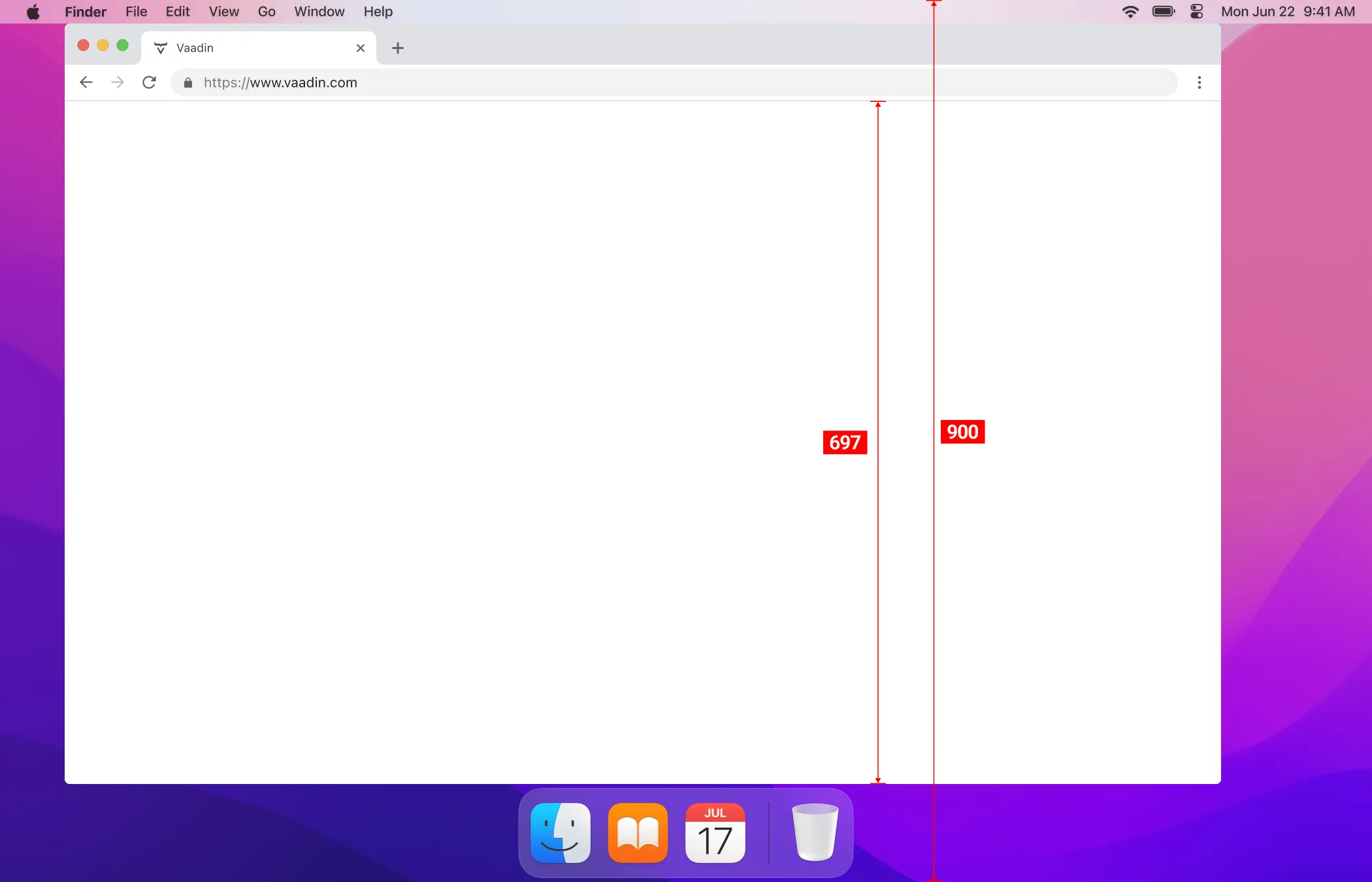Screen dimensions: 1372x882
Task: Reload the Vaadin page
Action: (149, 82)
